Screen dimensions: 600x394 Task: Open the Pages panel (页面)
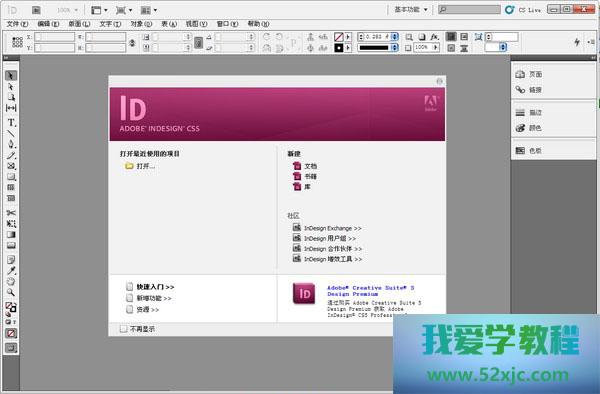tap(529, 74)
